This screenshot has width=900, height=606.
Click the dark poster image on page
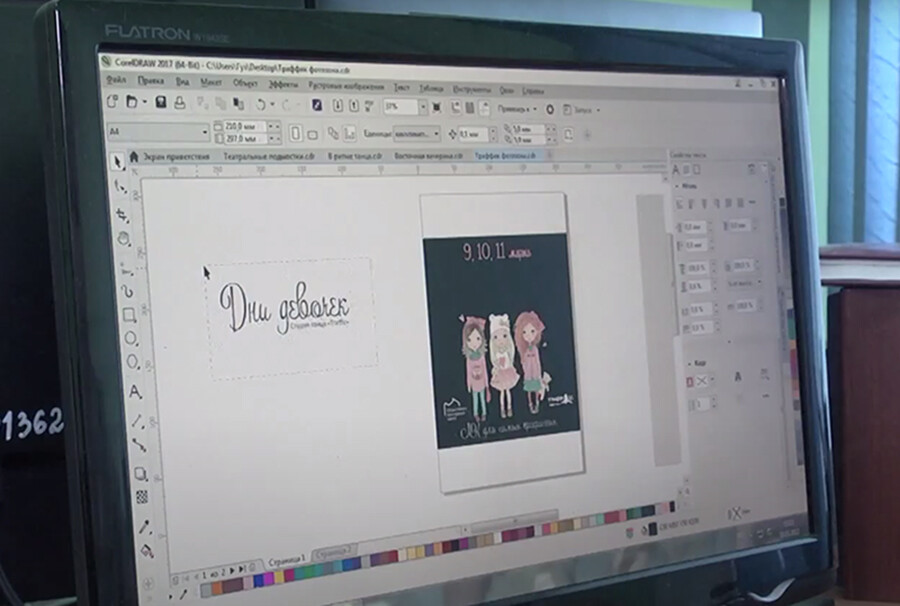point(501,340)
